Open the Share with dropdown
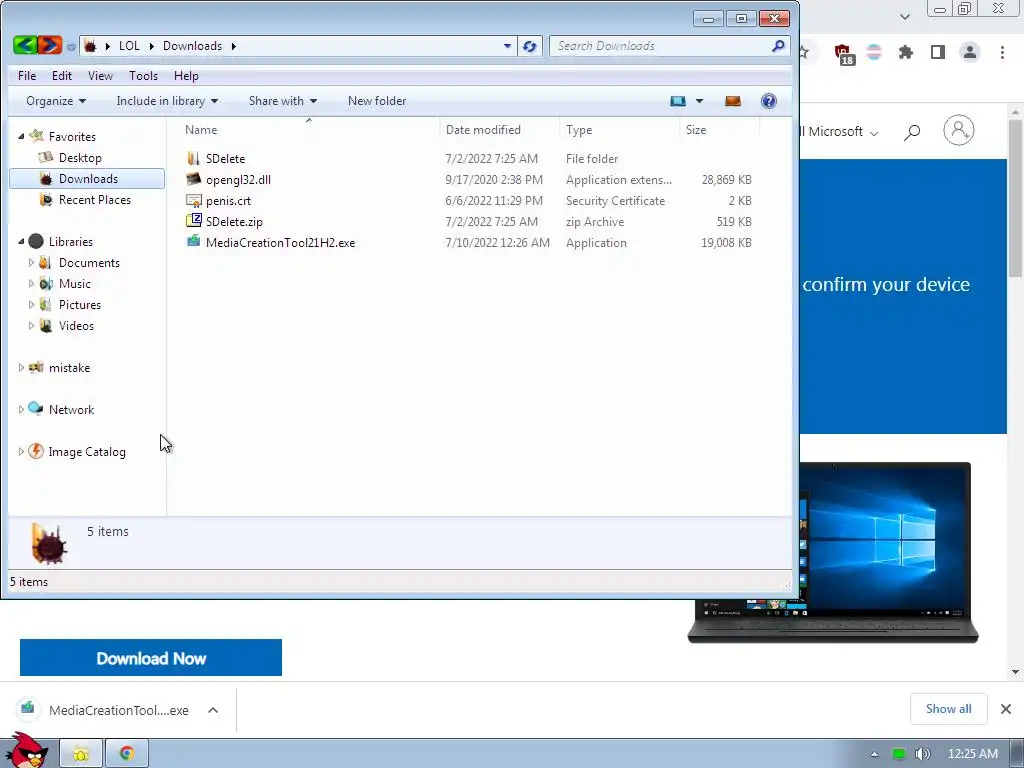The height and width of the screenshot is (768, 1024). (x=283, y=101)
